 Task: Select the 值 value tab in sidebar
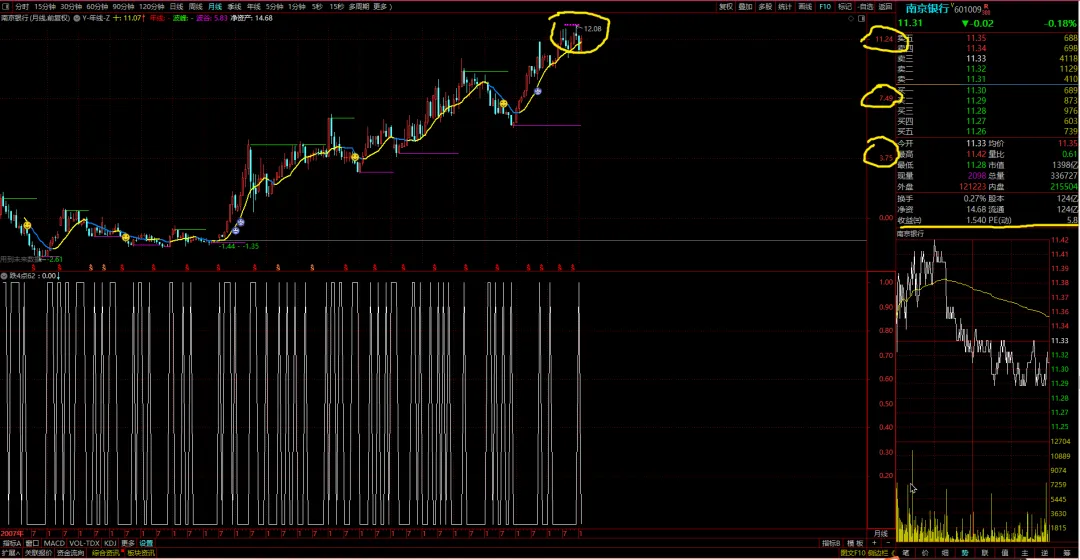(x=1005, y=553)
